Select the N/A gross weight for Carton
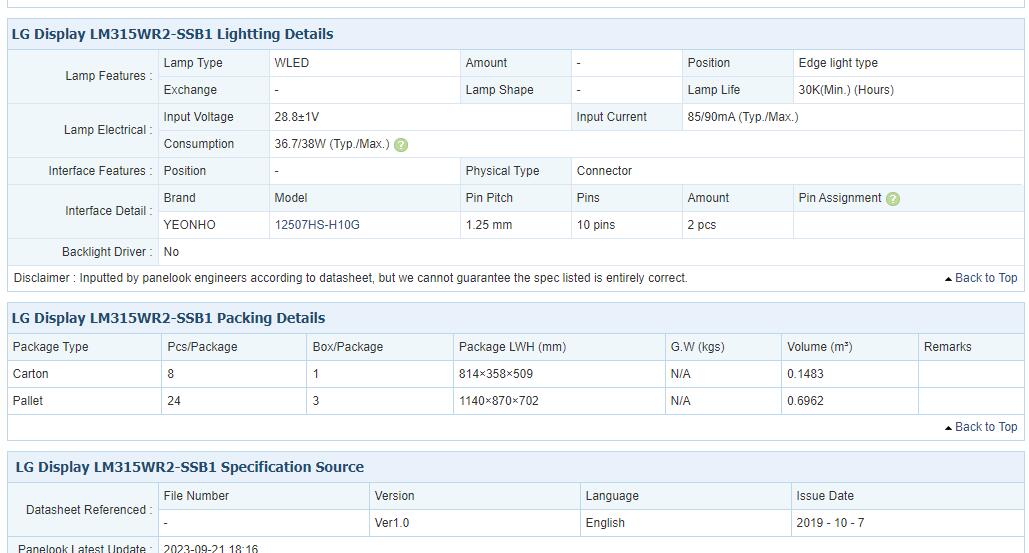The image size is (1029, 553). click(x=681, y=374)
